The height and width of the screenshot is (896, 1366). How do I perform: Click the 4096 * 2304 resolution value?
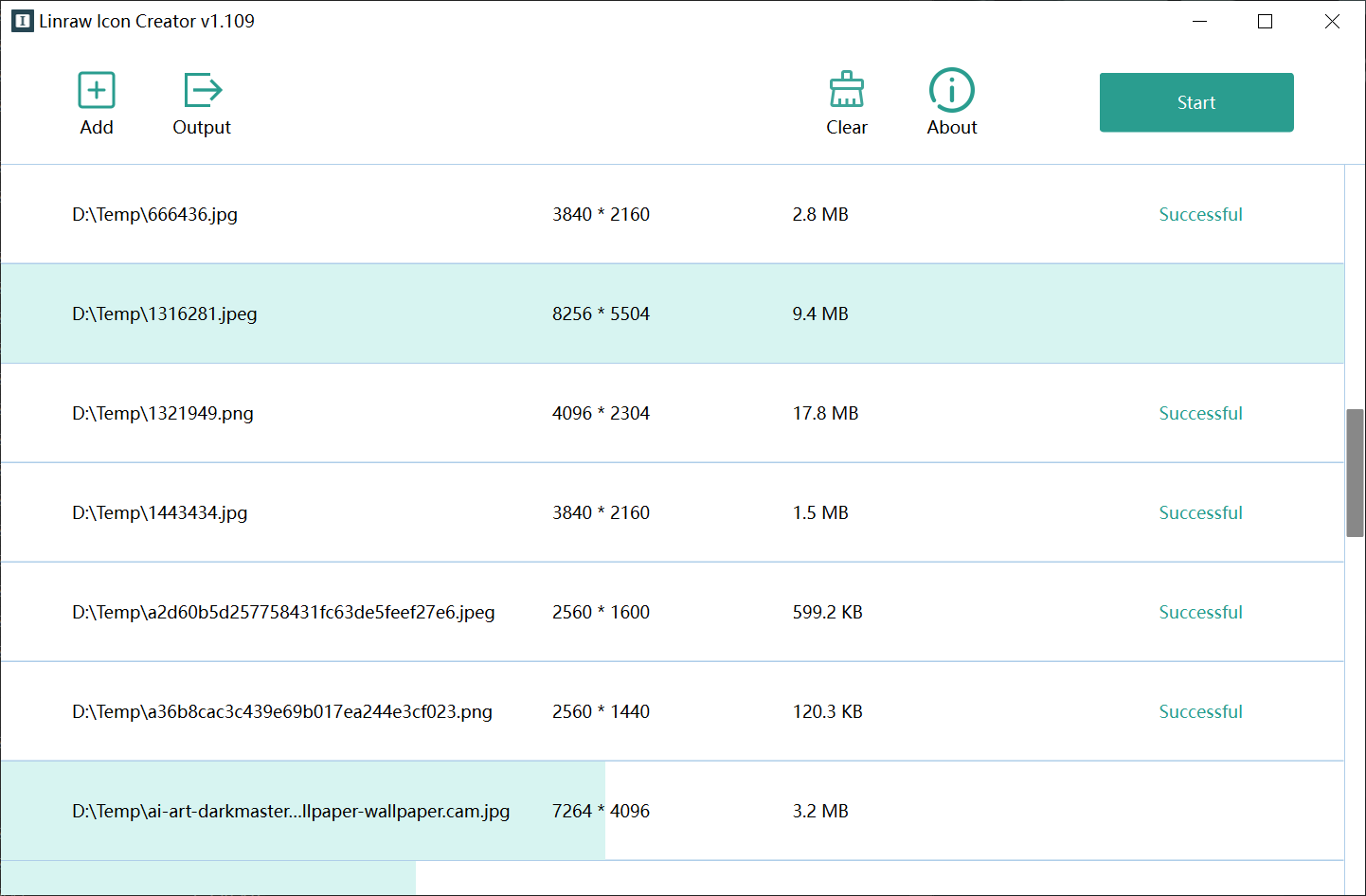coord(602,413)
